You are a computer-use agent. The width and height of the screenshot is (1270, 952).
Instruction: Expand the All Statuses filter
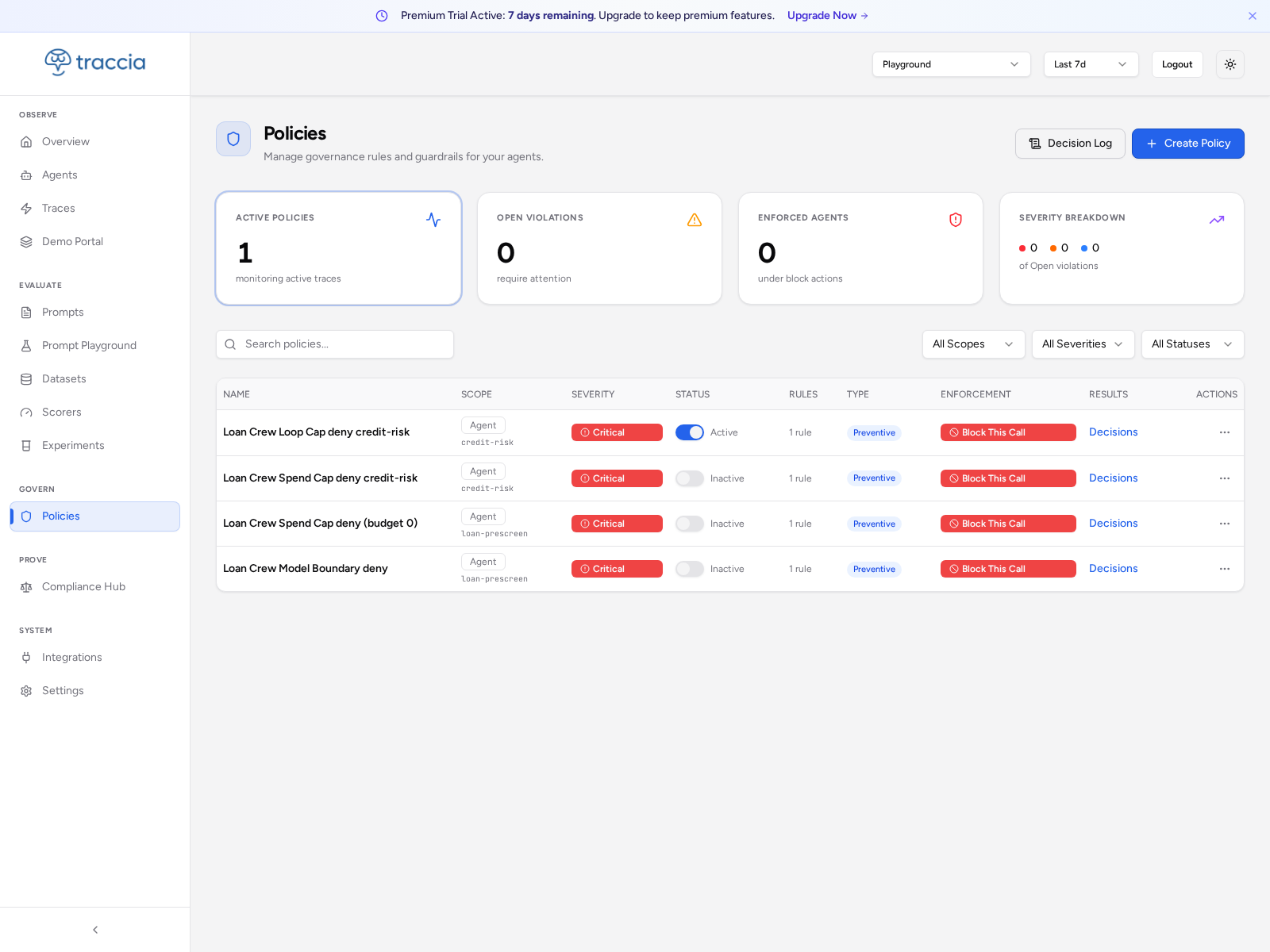click(x=1192, y=344)
